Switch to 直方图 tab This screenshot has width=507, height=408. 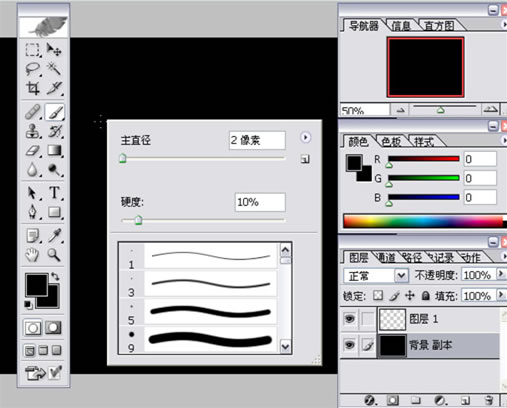(439, 25)
